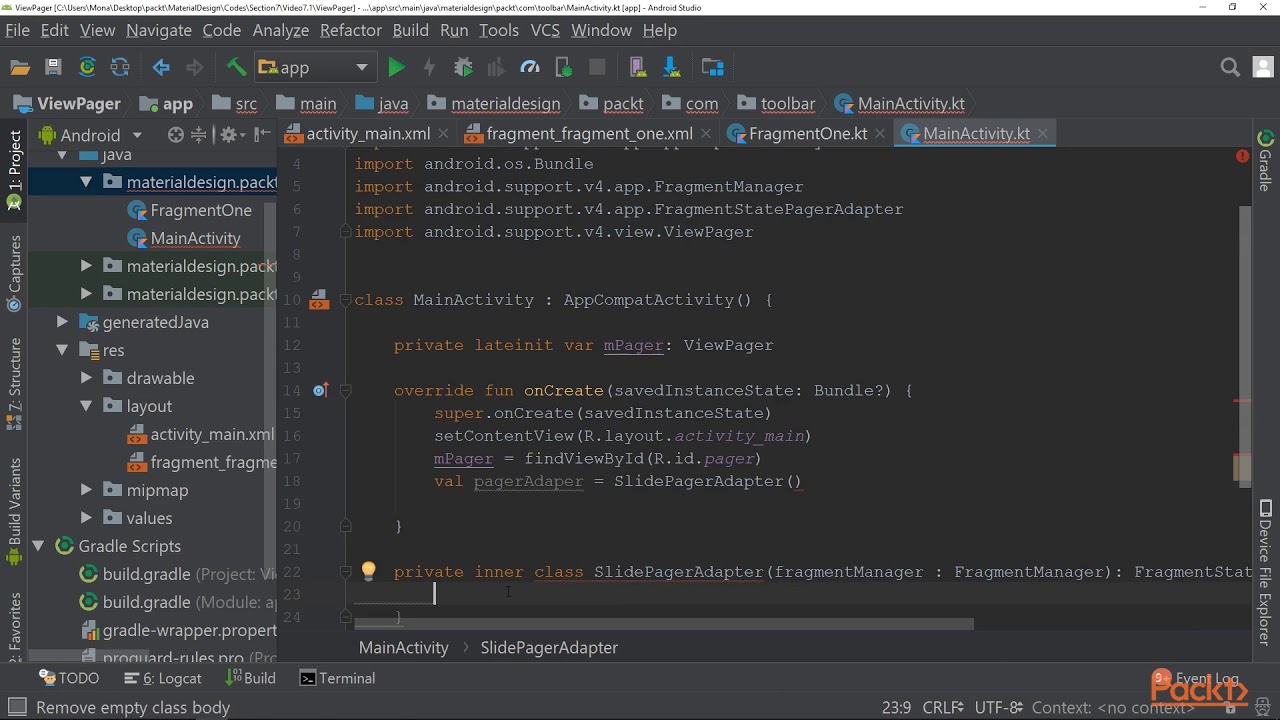Expand the mipmap folder

[86, 490]
